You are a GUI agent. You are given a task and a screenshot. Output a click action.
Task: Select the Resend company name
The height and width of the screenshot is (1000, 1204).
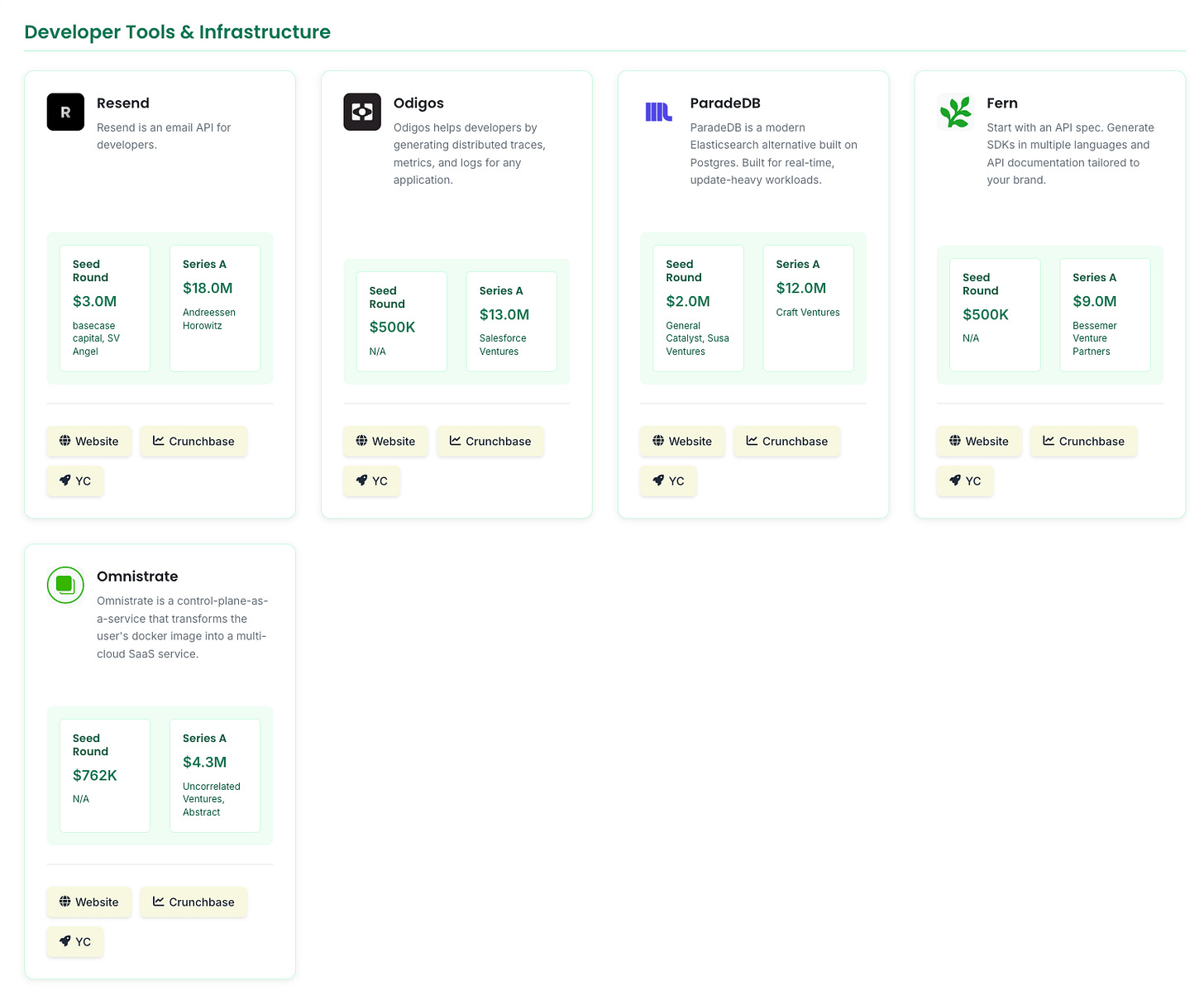(x=123, y=103)
